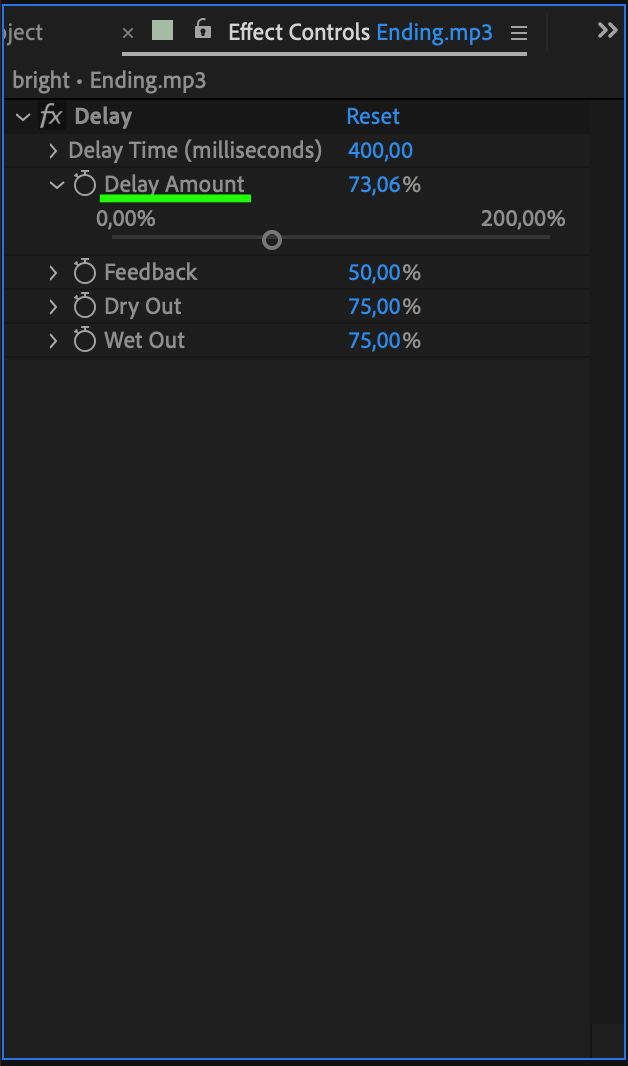Toggle the panel lock icon
The width and height of the screenshot is (628, 1066).
pyautogui.click(x=203, y=30)
